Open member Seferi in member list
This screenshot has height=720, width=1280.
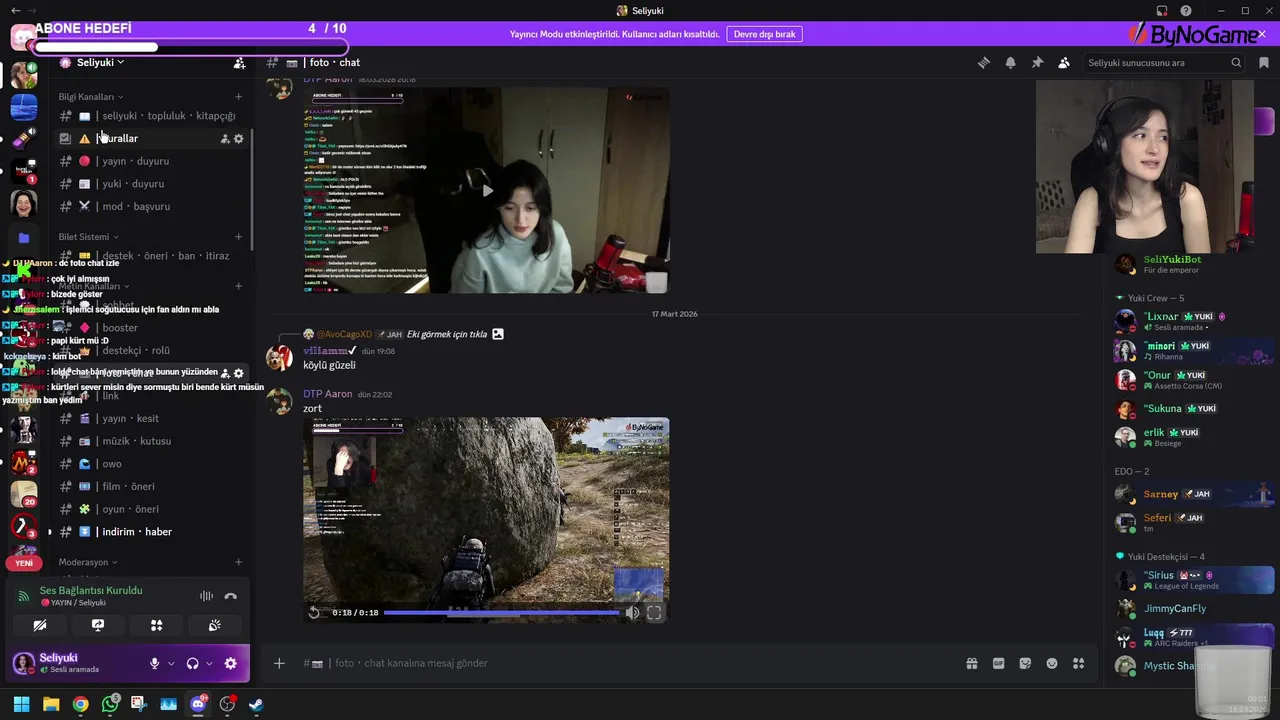click(1194, 522)
